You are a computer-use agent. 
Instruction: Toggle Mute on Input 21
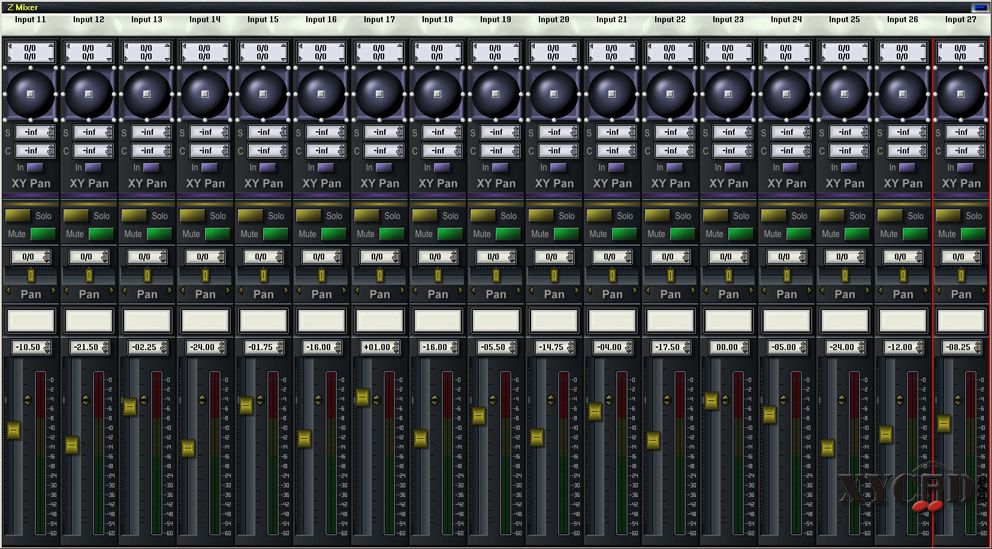[625, 234]
